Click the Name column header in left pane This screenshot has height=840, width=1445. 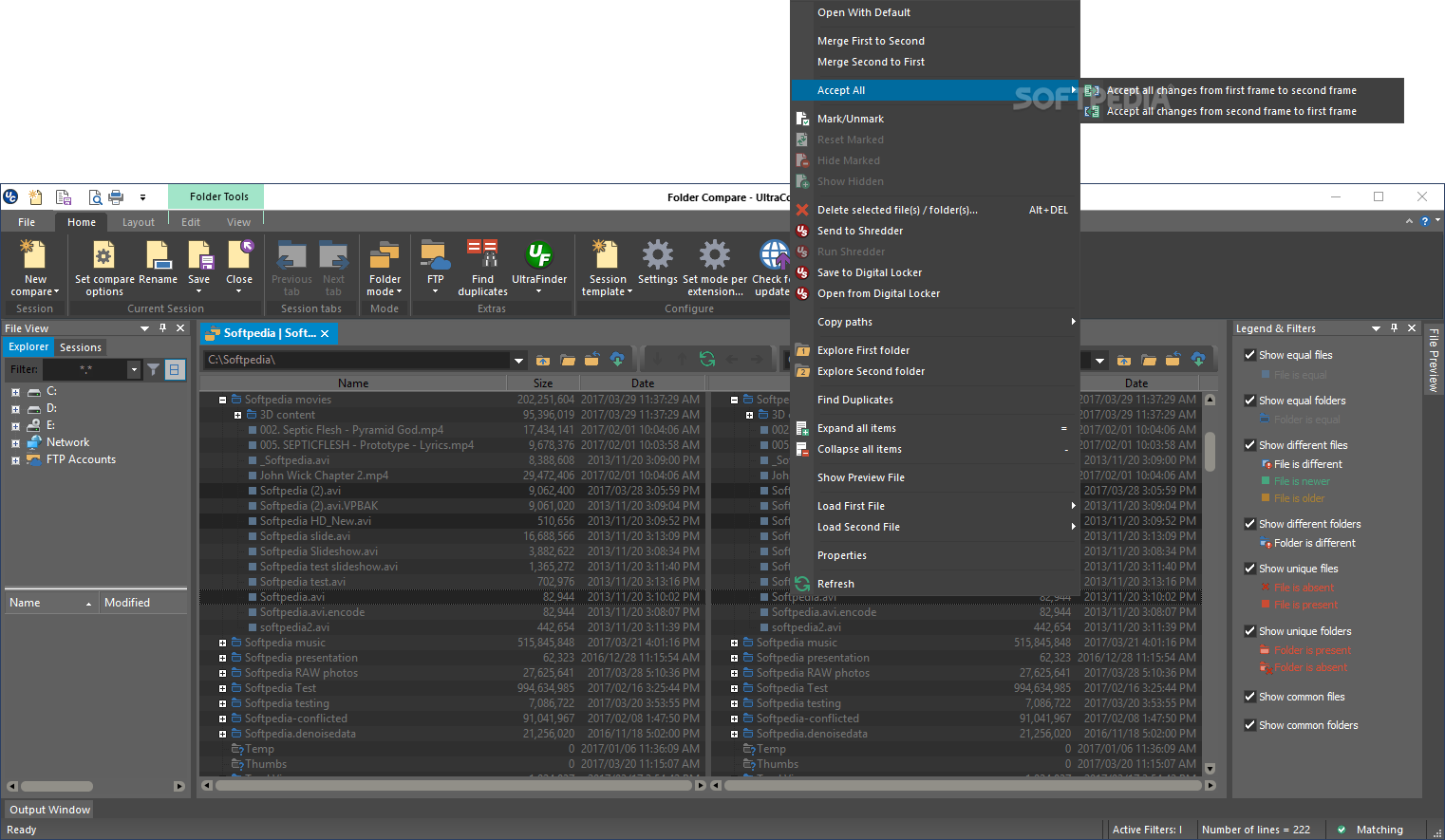pos(353,383)
